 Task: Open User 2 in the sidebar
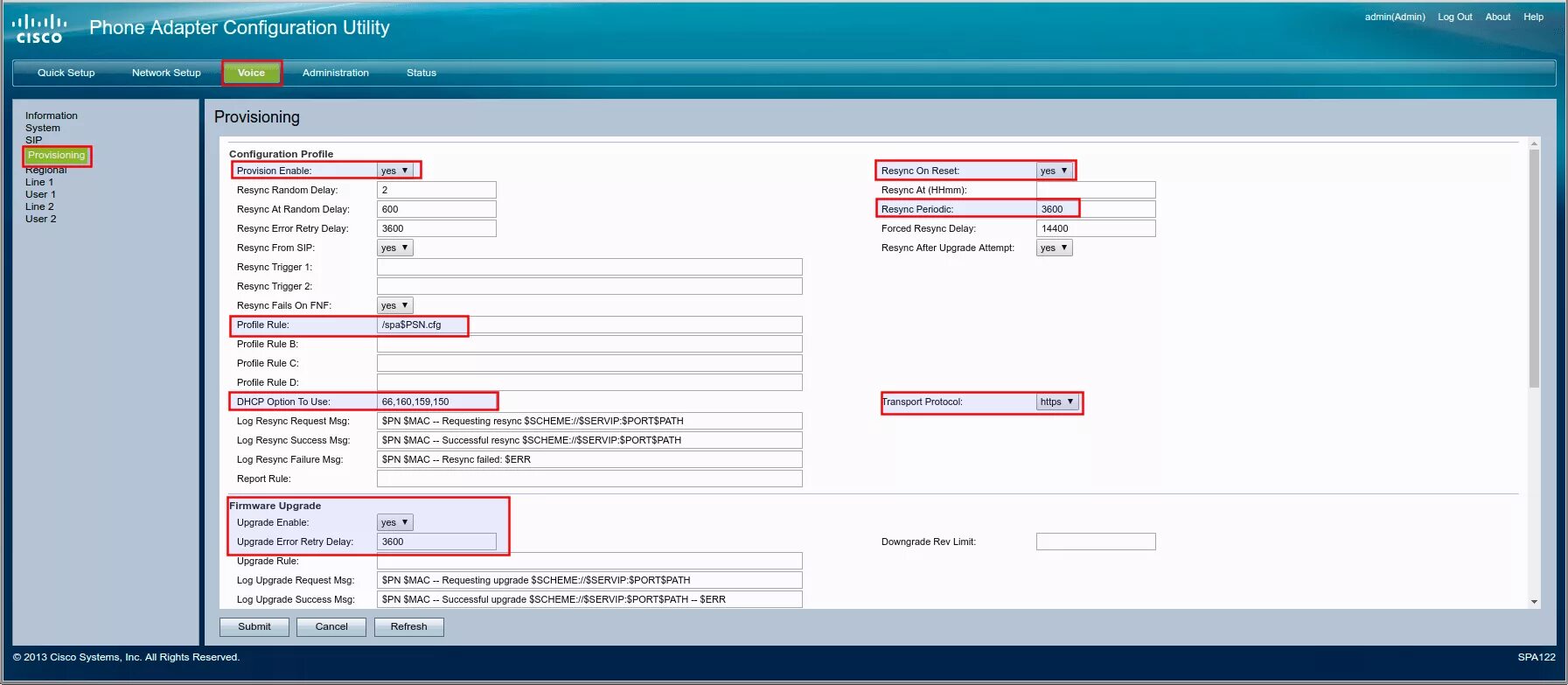click(40, 219)
